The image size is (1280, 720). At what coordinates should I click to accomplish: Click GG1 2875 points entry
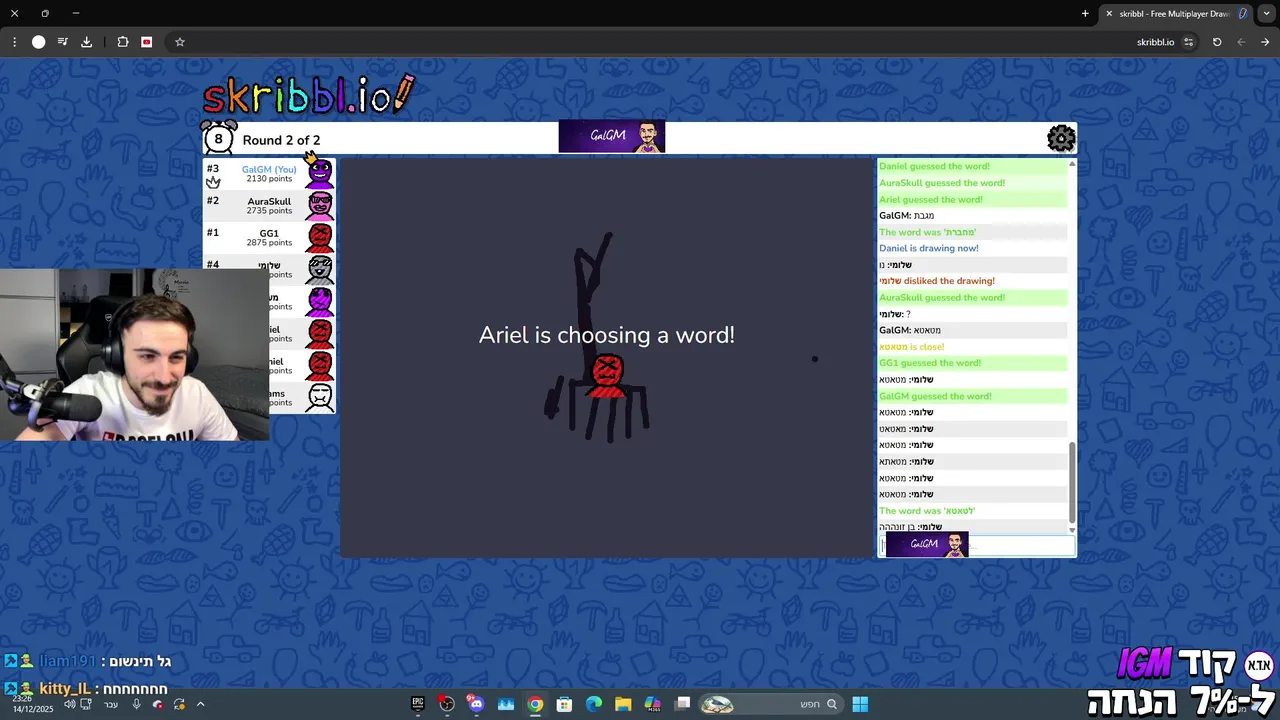[269, 238]
